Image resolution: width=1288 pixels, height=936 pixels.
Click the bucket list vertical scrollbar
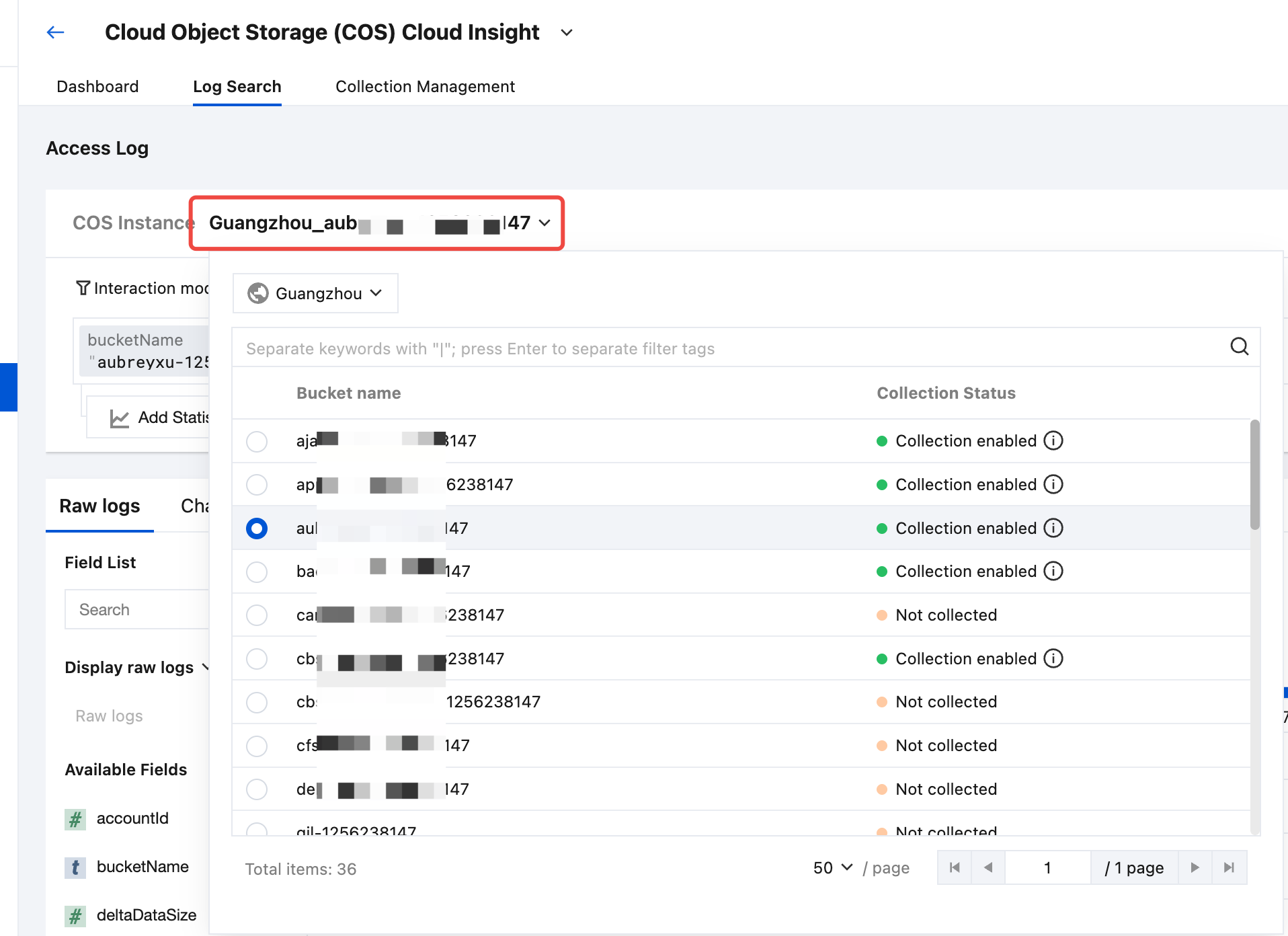1254,475
